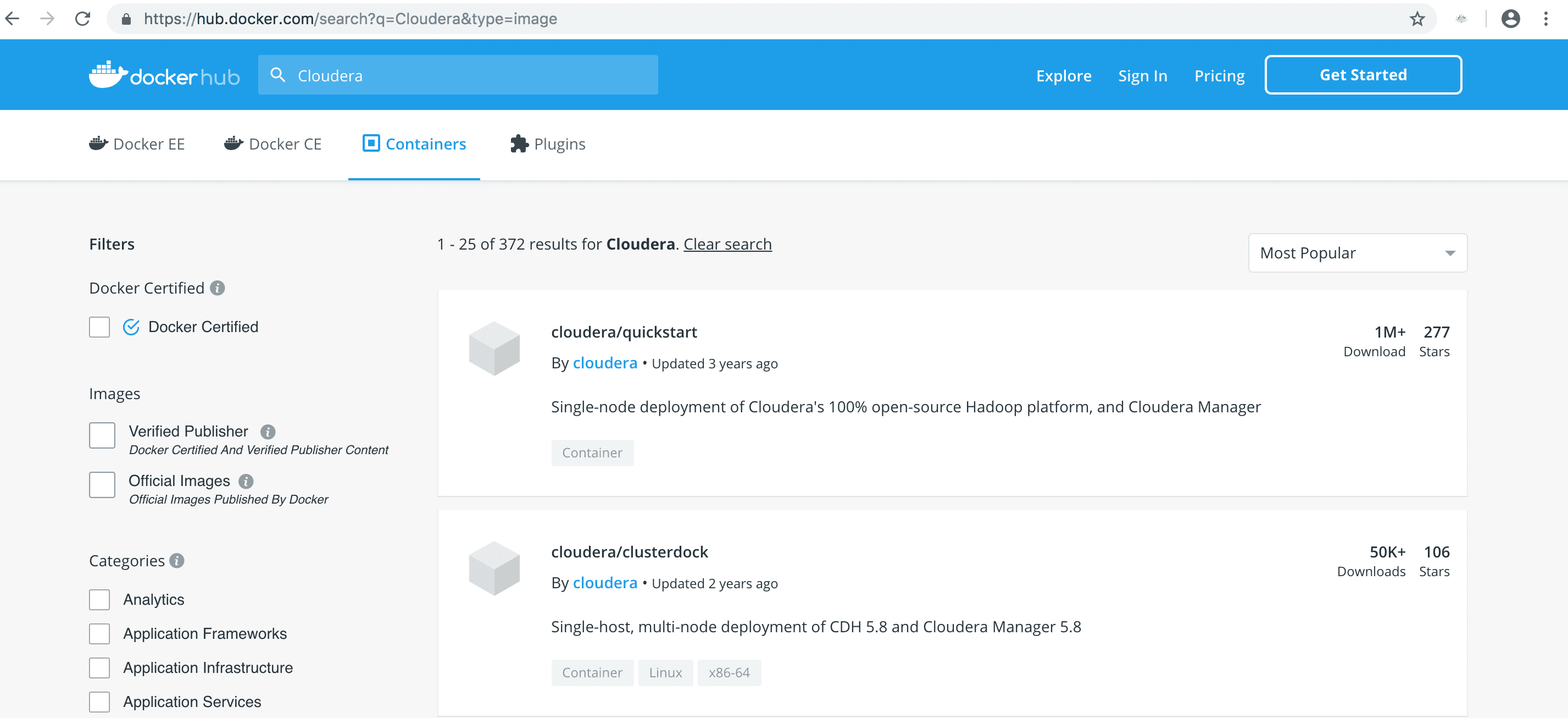
Task: Click the quickstart '277 Stars' count
Action: [x=1434, y=341]
